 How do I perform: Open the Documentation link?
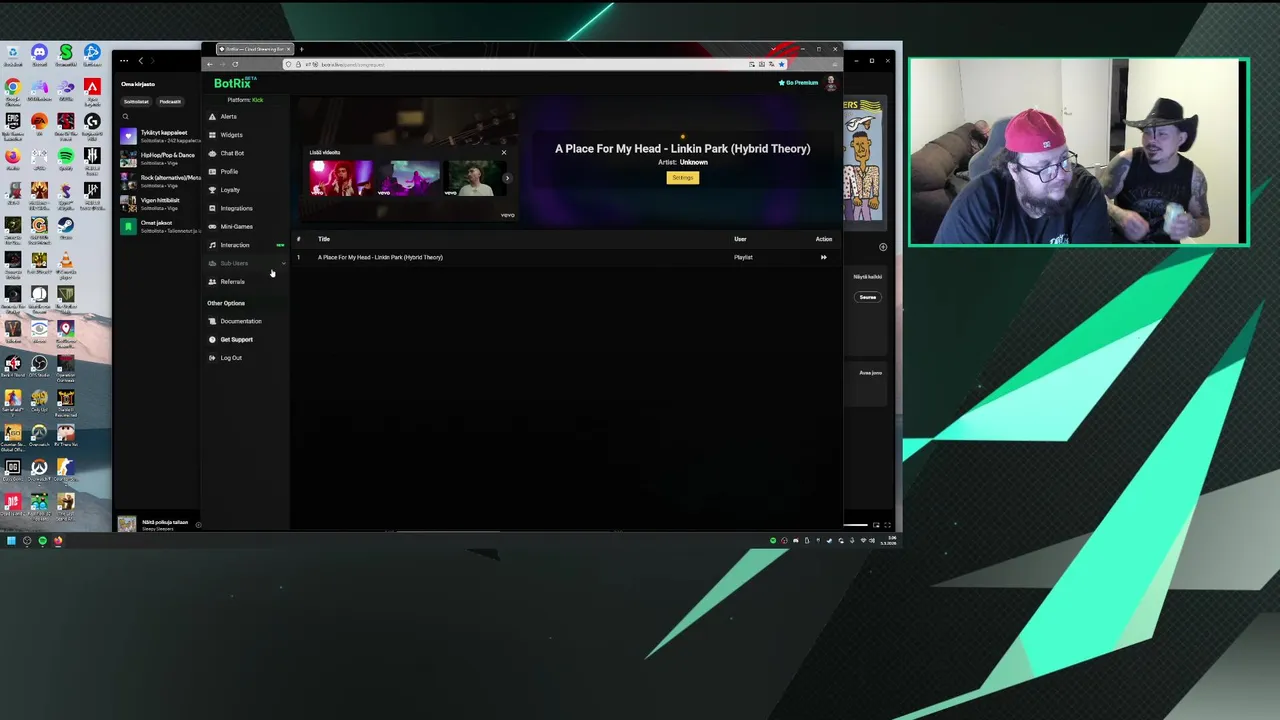[x=240, y=321]
